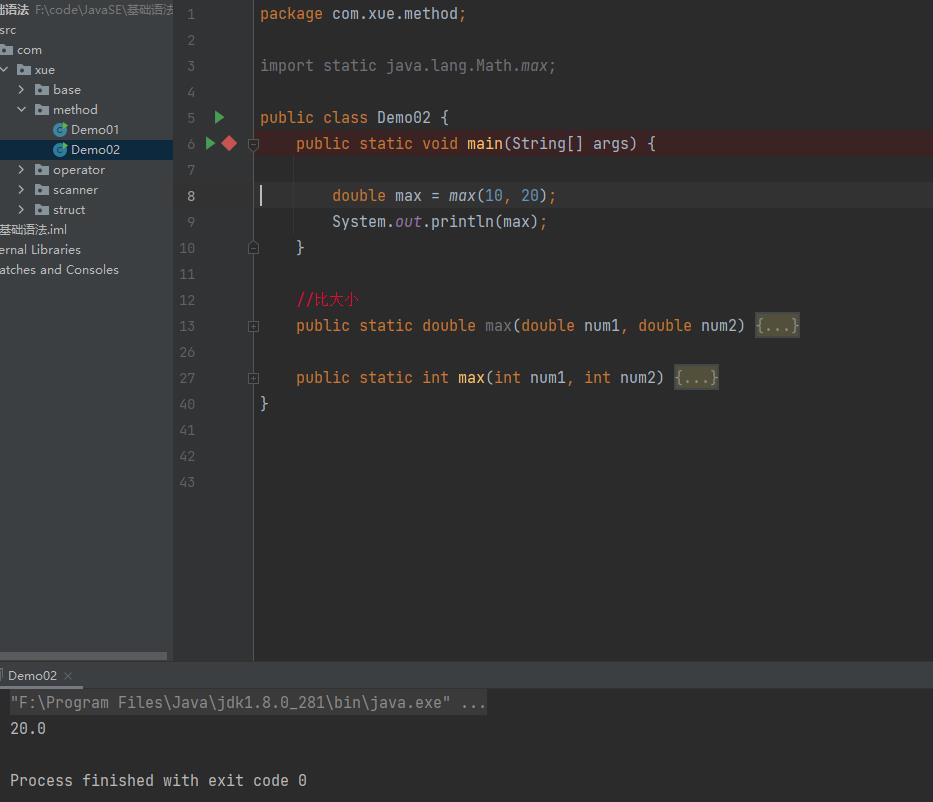This screenshot has width=933, height=802.
Task: Click the fold end marker on line 10
Action: point(253,248)
